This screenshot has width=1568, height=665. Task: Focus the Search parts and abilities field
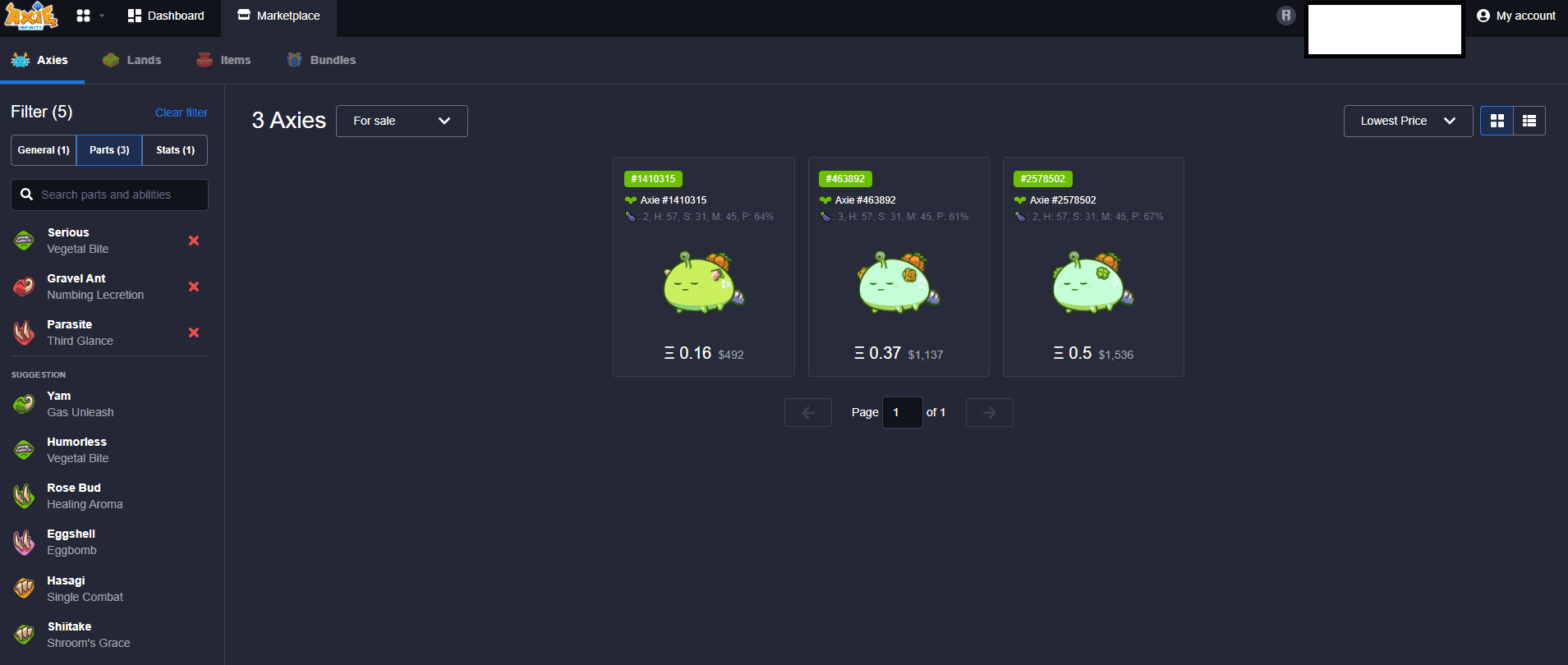tap(109, 195)
